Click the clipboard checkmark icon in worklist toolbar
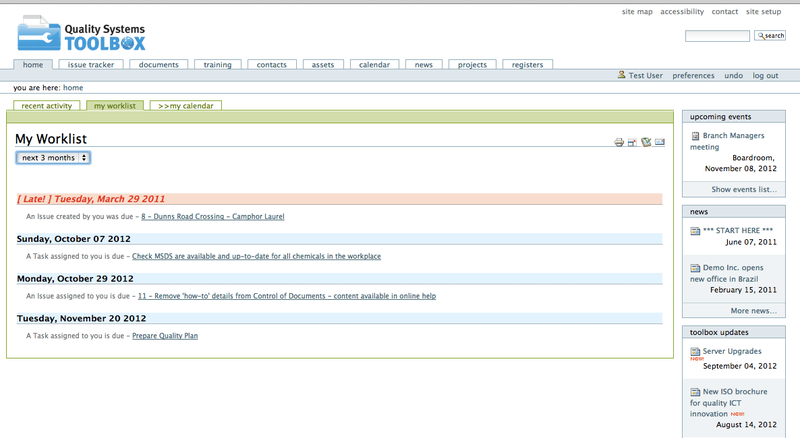The width and height of the screenshot is (800, 438). pyautogui.click(x=646, y=142)
